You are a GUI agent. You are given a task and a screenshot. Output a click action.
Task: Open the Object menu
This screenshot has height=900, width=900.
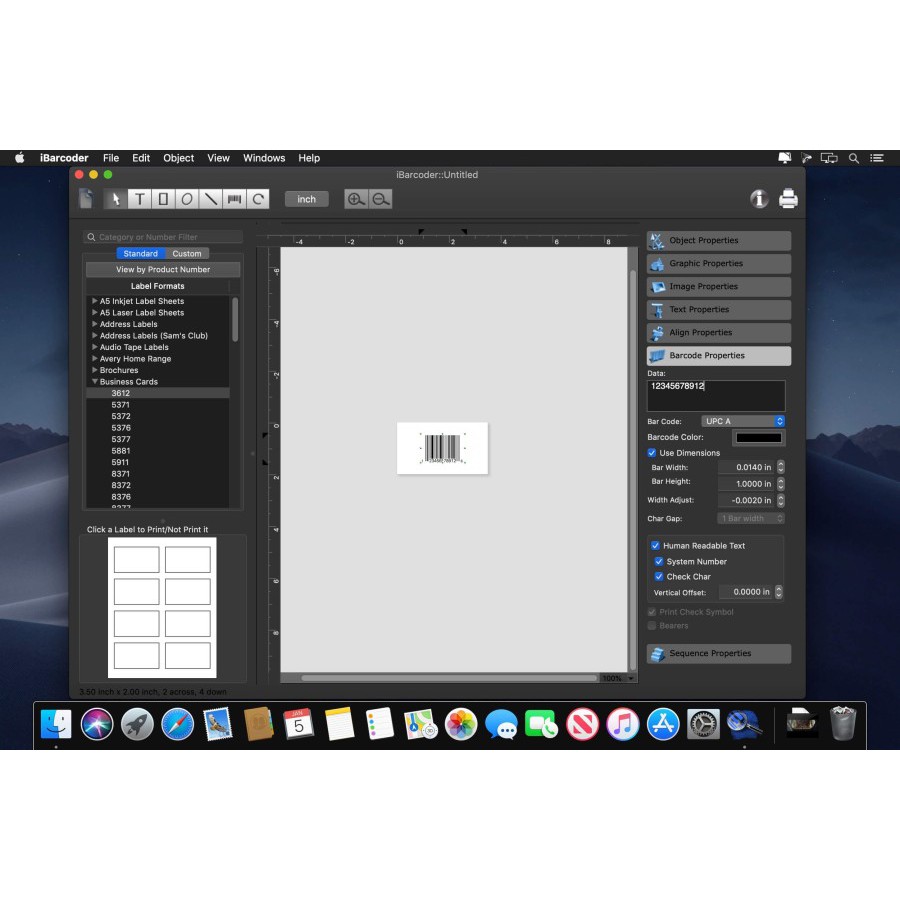[178, 158]
